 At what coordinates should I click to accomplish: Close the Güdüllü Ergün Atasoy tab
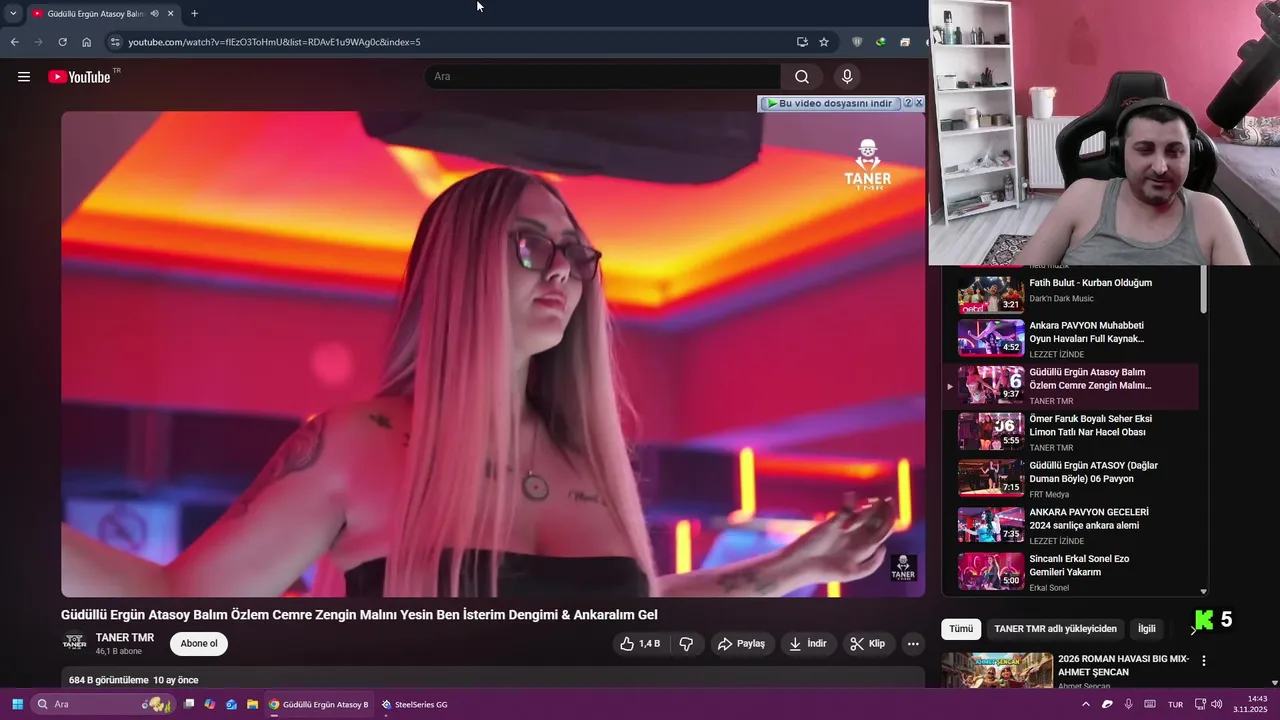[171, 14]
